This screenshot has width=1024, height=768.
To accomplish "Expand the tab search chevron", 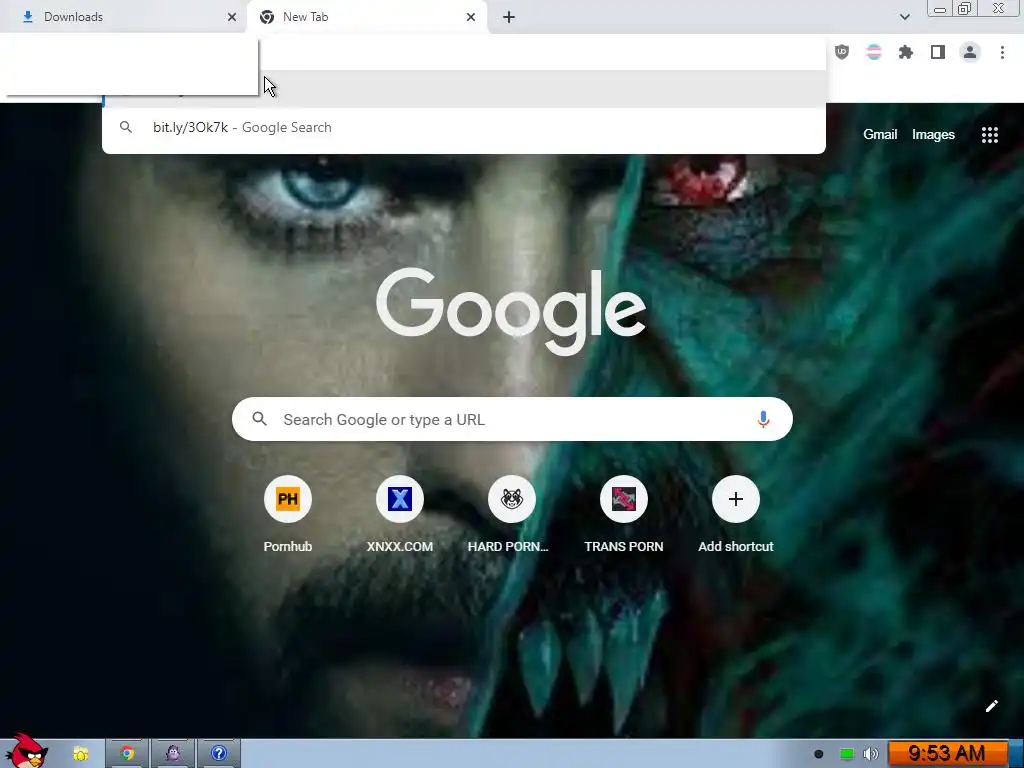I will pos(904,17).
